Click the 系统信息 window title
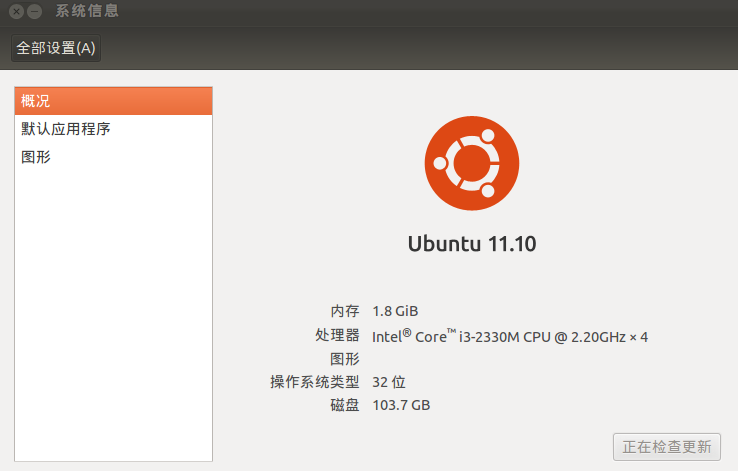738x471 pixels. pos(87,11)
